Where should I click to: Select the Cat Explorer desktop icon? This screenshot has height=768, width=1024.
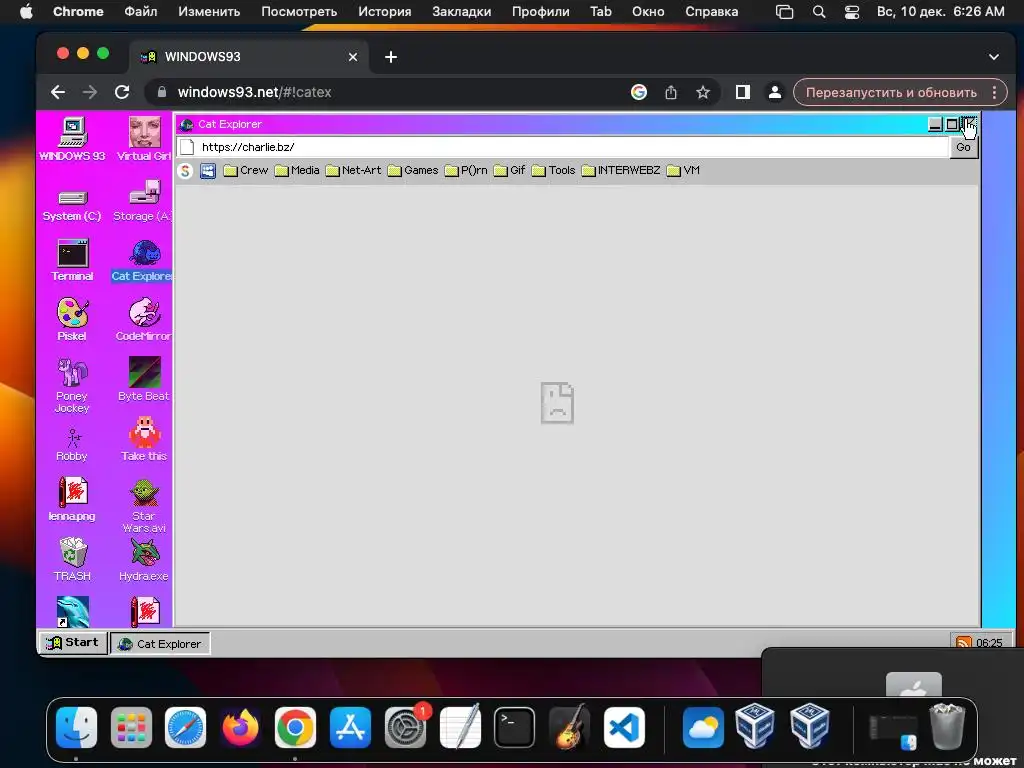click(x=143, y=260)
